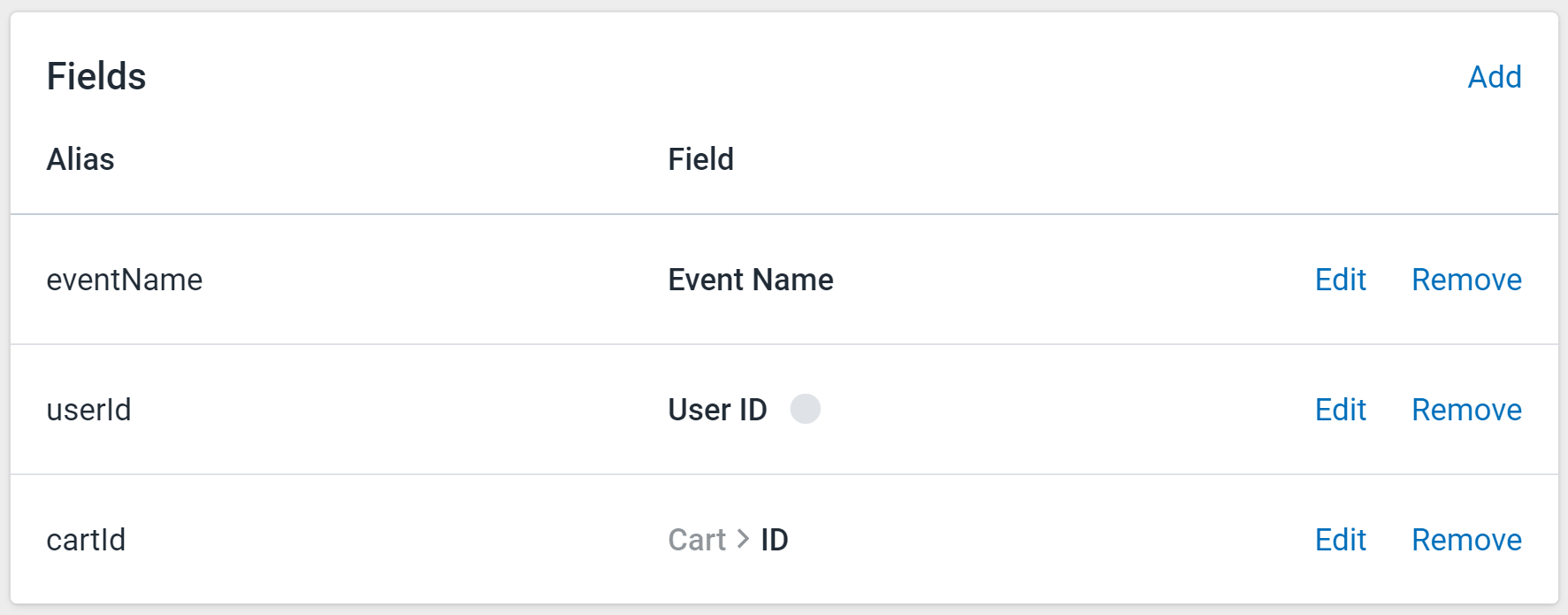Click the Add link in Fields header
This screenshot has width=1568, height=615.
pos(1495,77)
